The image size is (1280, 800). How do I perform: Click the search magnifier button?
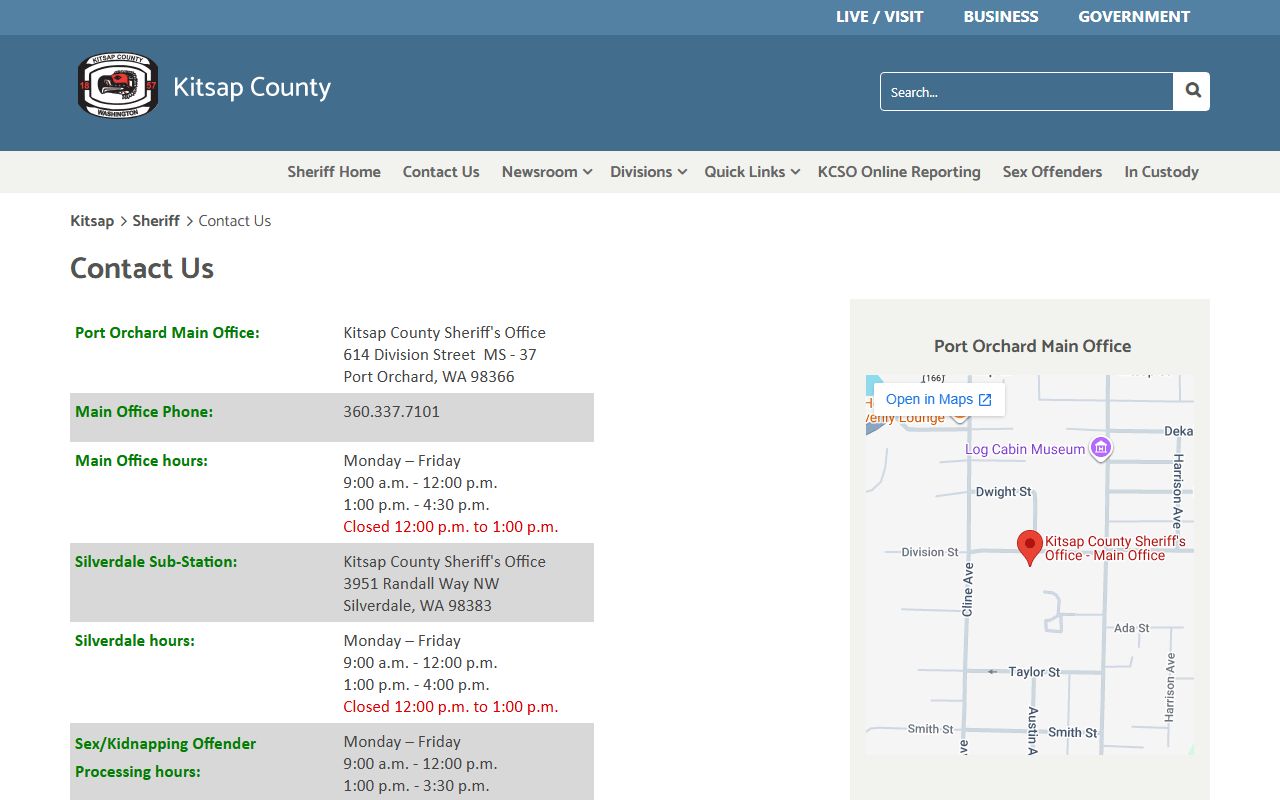(1192, 91)
